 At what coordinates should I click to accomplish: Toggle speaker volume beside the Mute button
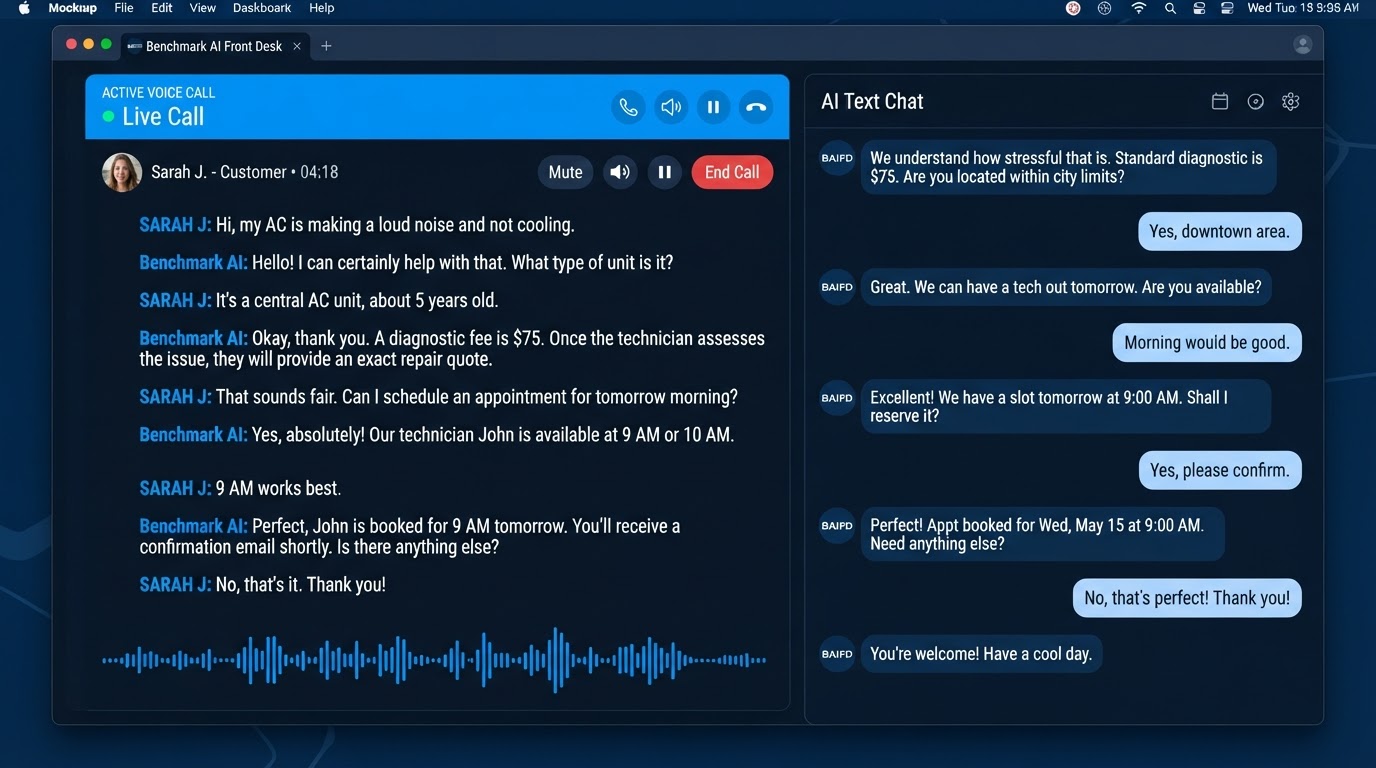click(620, 172)
